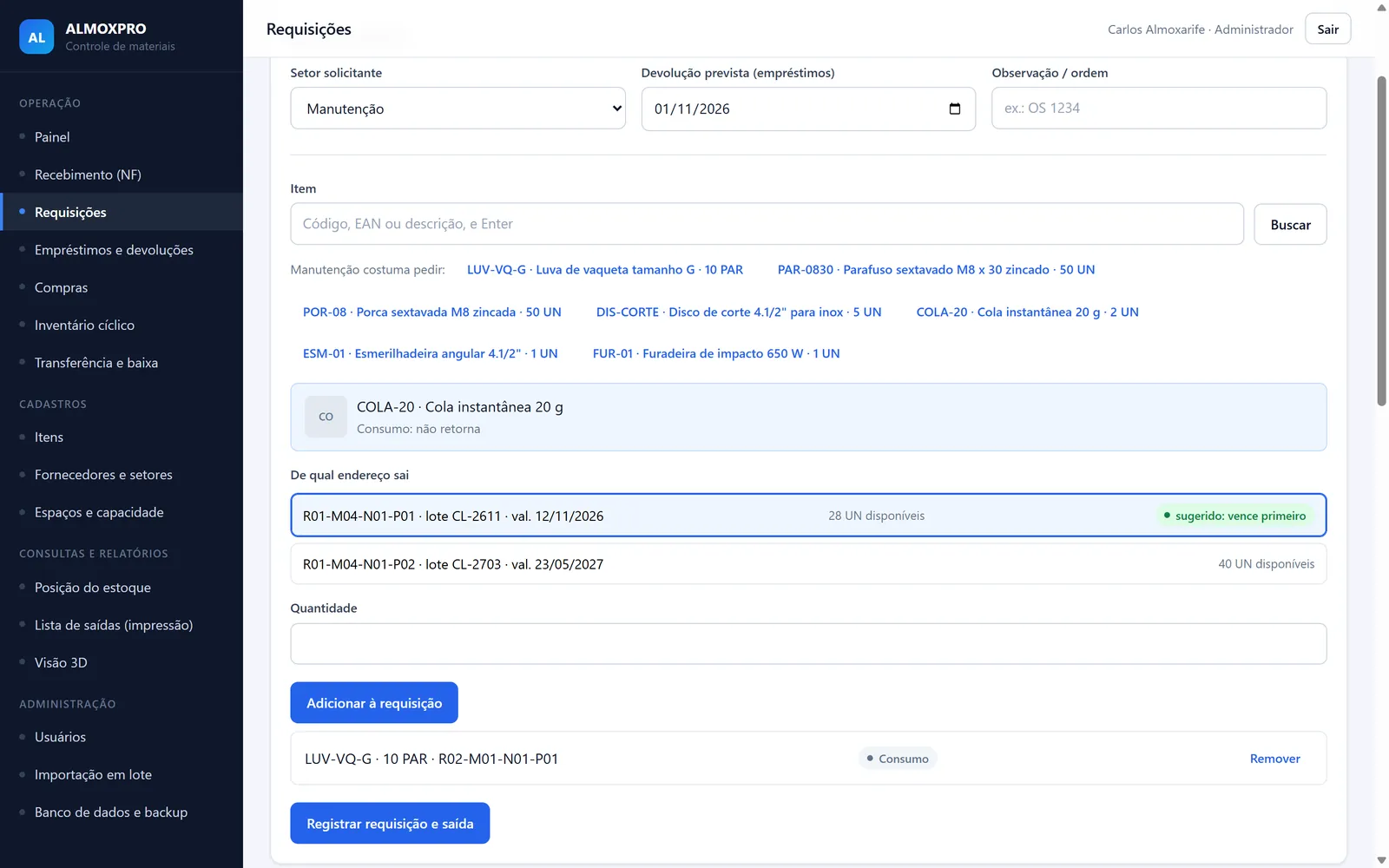Screen dimensions: 1389x868
Task: Go to Empréstimos e devoluções
Action: (122, 250)
